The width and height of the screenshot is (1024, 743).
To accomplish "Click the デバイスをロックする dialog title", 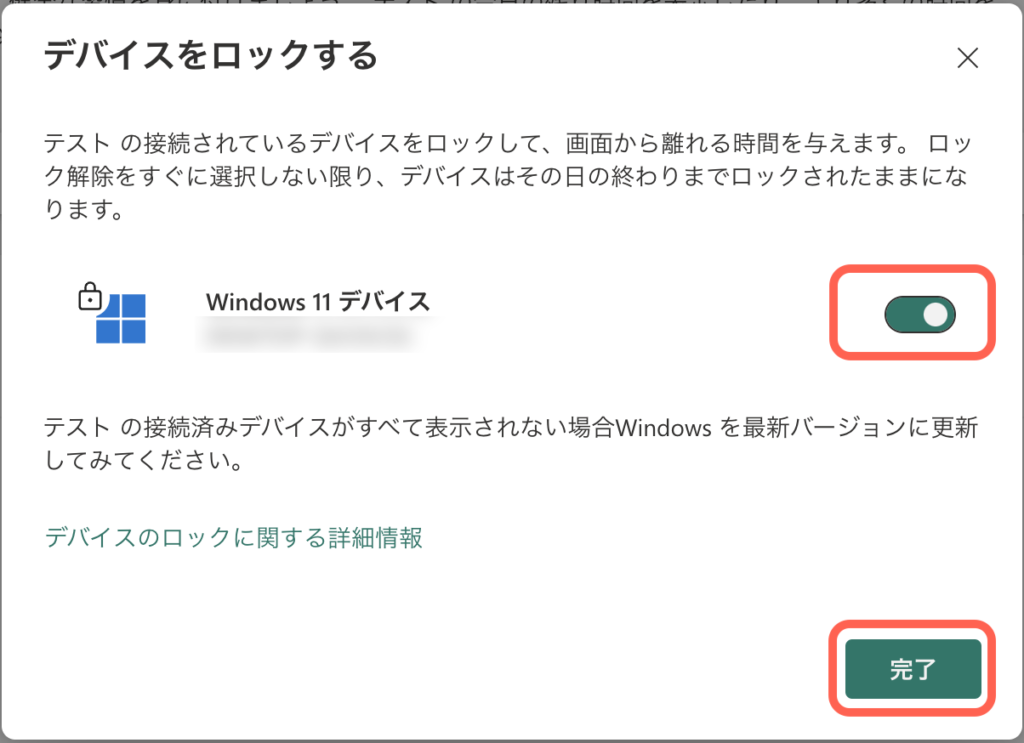I will [x=210, y=55].
